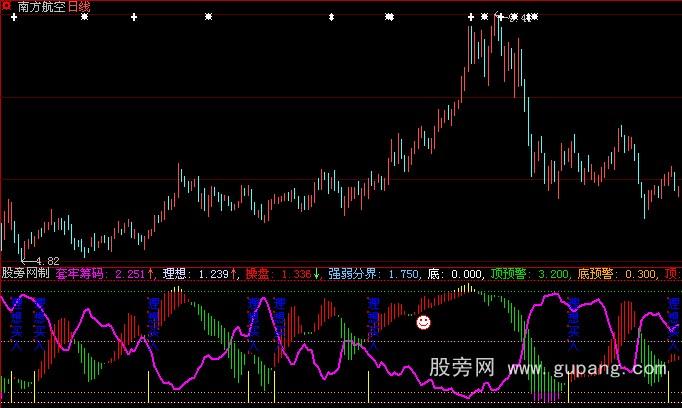Open the 股旁网制 indicator name menu
Screen dimensions: 682x408
point(25,272)
